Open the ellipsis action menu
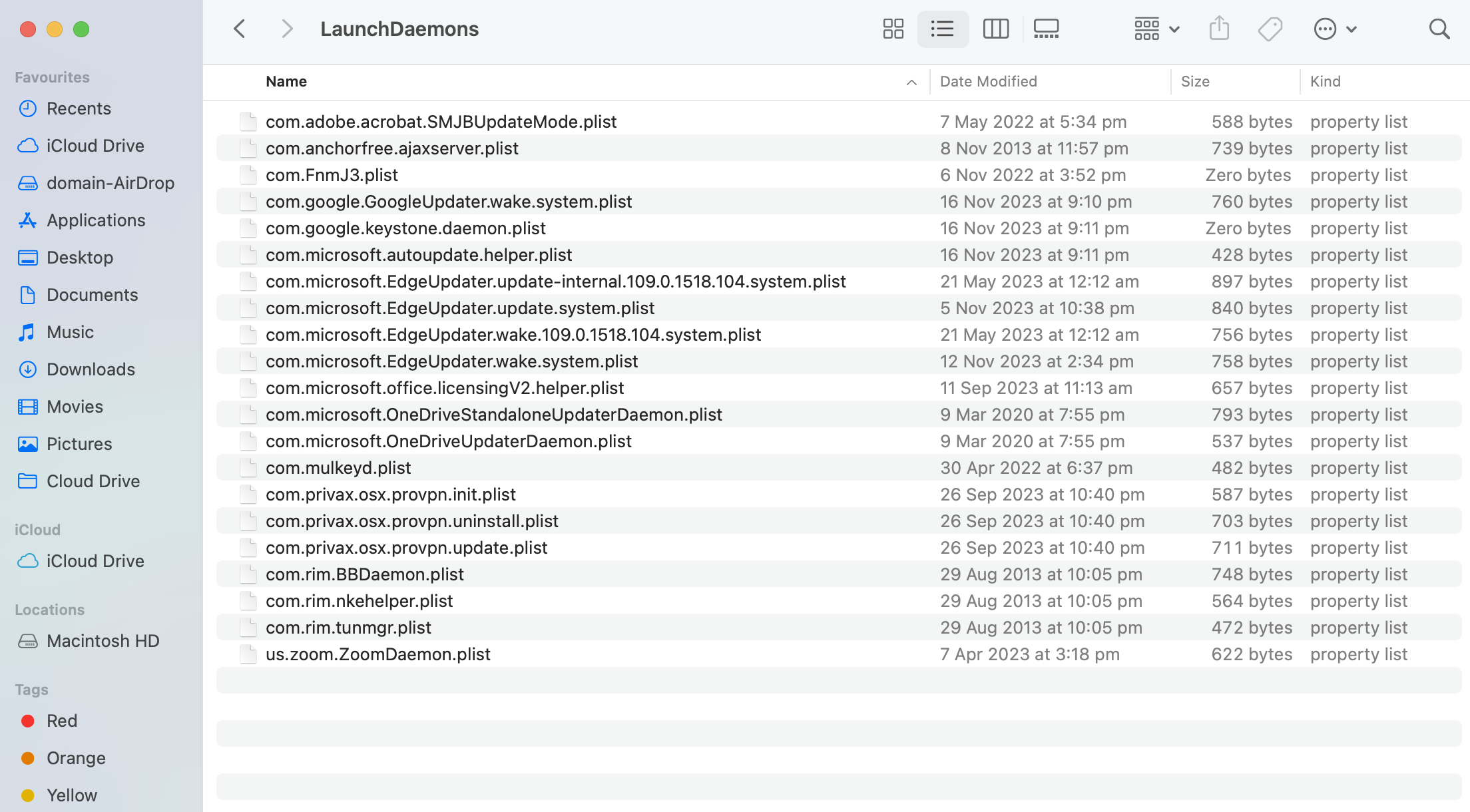This screenshot has height=812, width=1470. 1334,29
